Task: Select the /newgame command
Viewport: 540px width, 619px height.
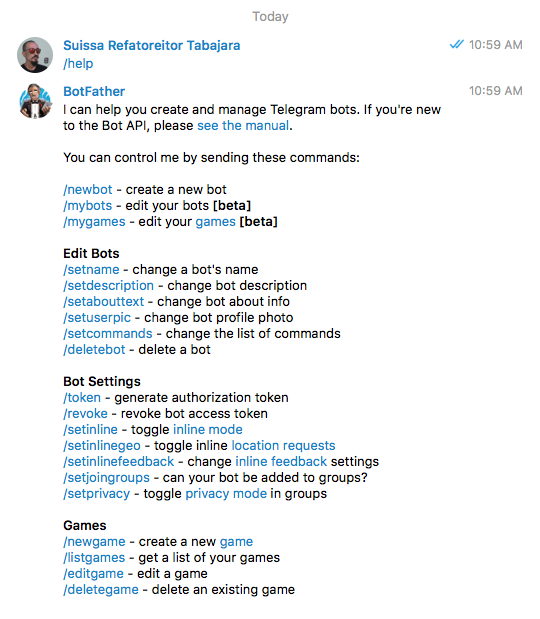Action: (94, 542)
